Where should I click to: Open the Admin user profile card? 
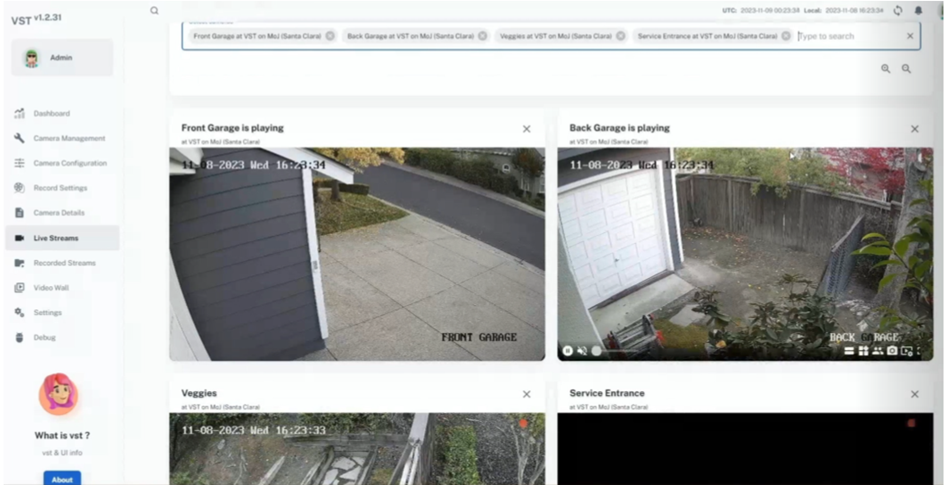click(62, 58)
